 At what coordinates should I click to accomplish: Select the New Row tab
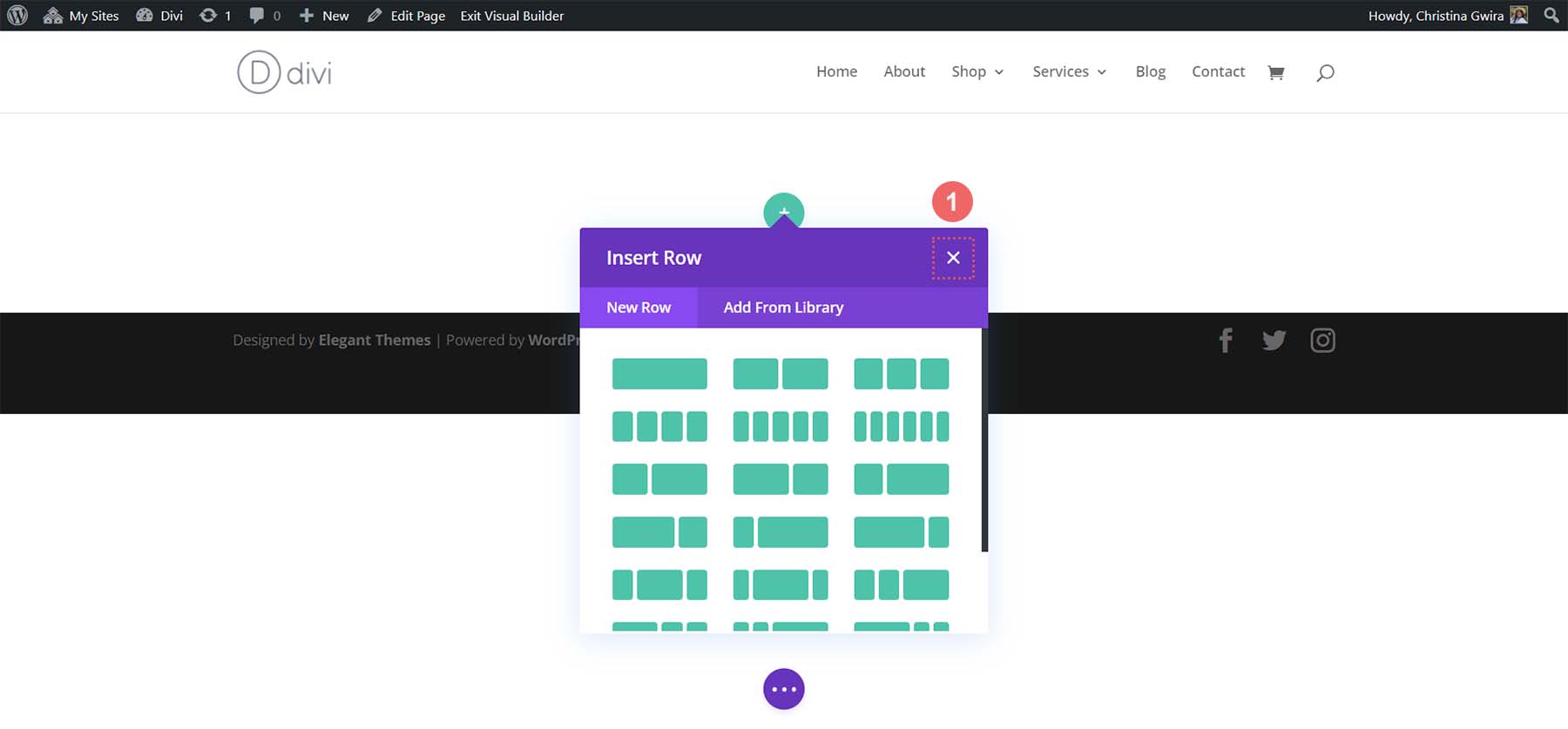click(639, 307)
